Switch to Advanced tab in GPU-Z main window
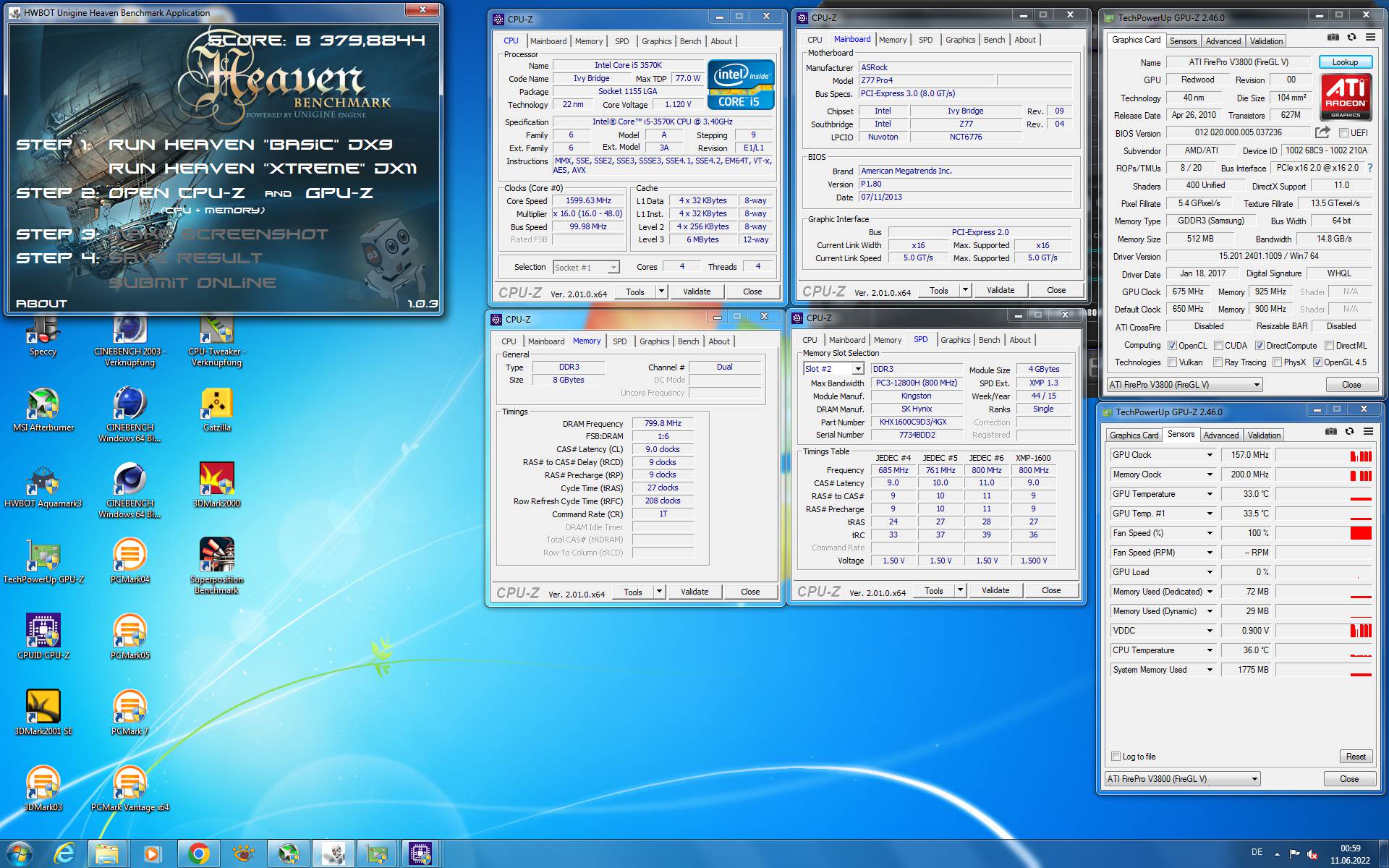 (1223, 41)
